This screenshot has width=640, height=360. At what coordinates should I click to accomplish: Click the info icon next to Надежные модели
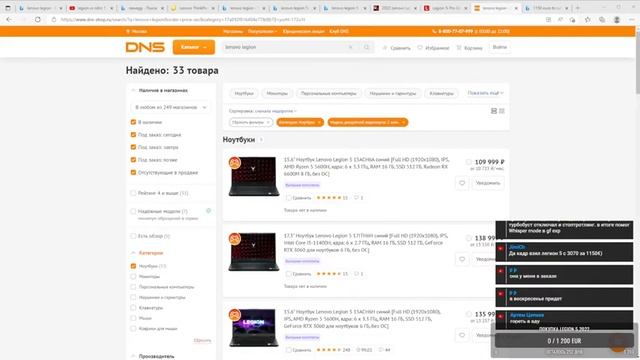pyautogui.click(x=209, y=211)
